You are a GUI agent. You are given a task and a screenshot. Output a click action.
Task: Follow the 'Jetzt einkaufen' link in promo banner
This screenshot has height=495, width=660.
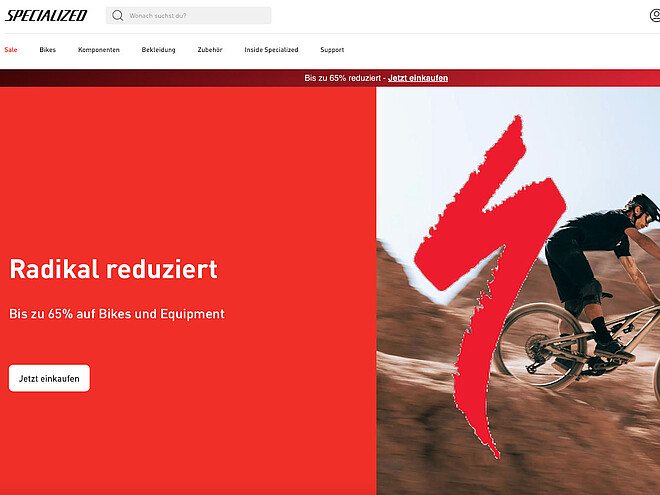[418, 78]
